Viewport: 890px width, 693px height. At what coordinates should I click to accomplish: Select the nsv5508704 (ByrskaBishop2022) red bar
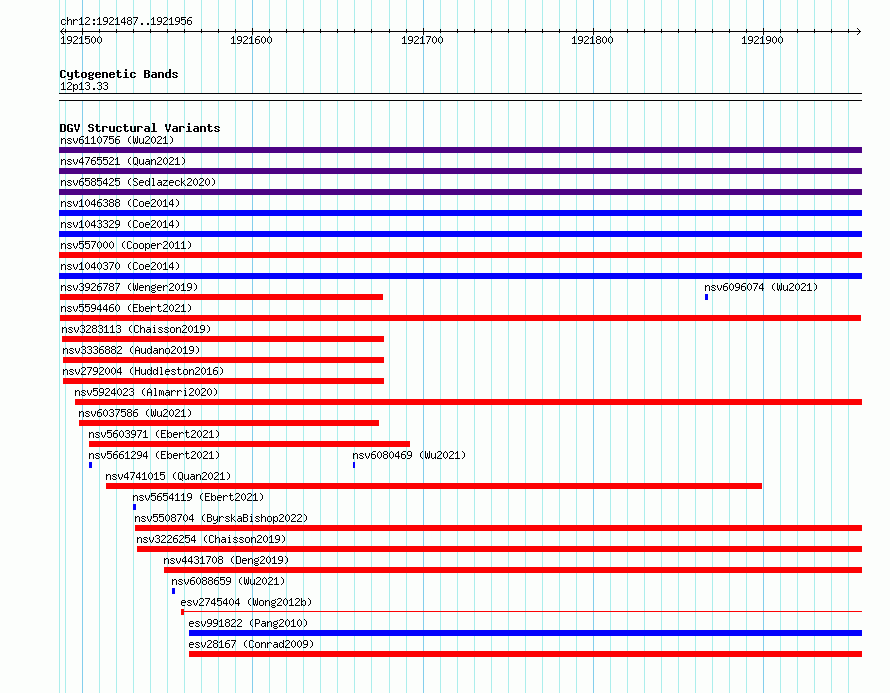[498, 528]
